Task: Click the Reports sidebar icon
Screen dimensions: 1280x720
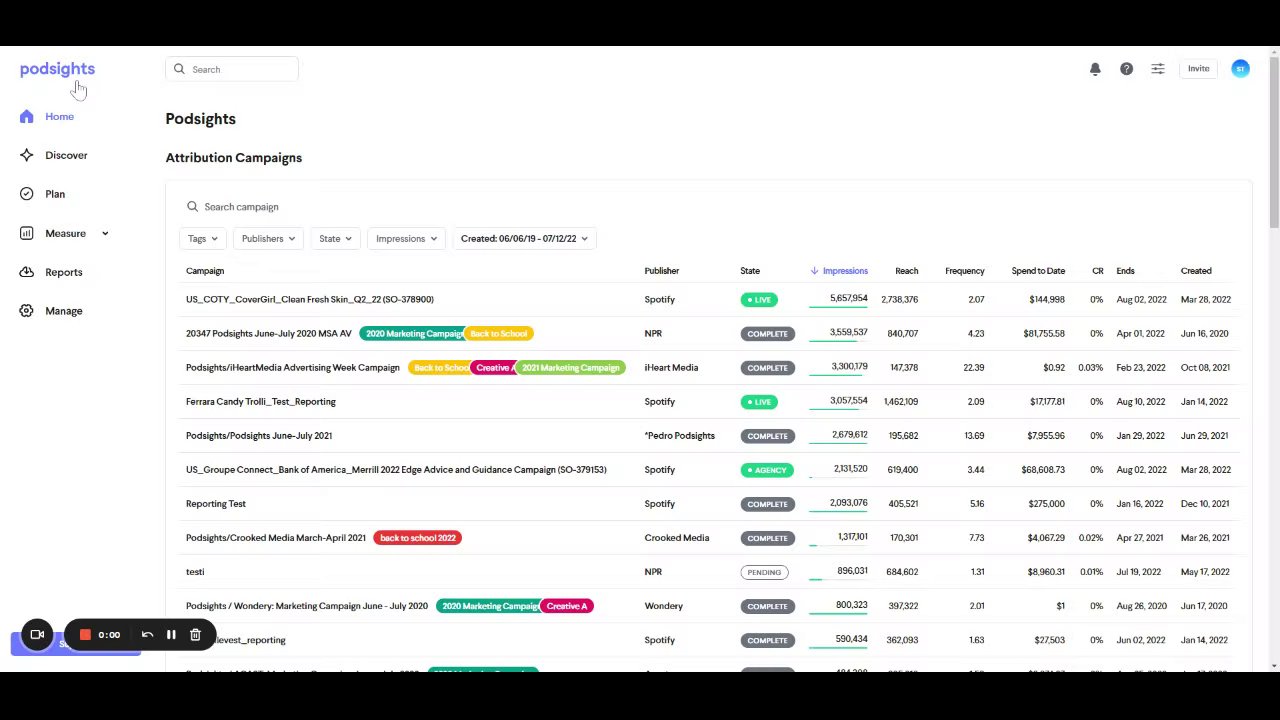Action: coord(26,272)
